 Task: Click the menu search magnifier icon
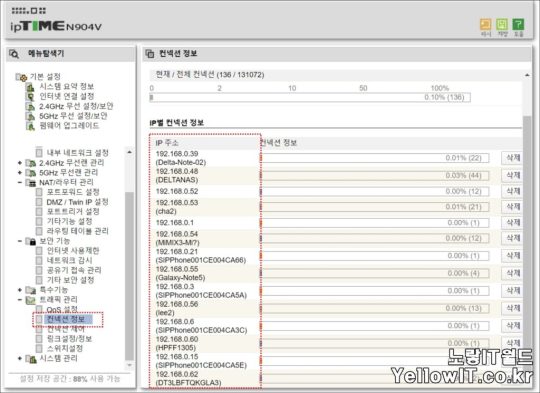(14, 54)
